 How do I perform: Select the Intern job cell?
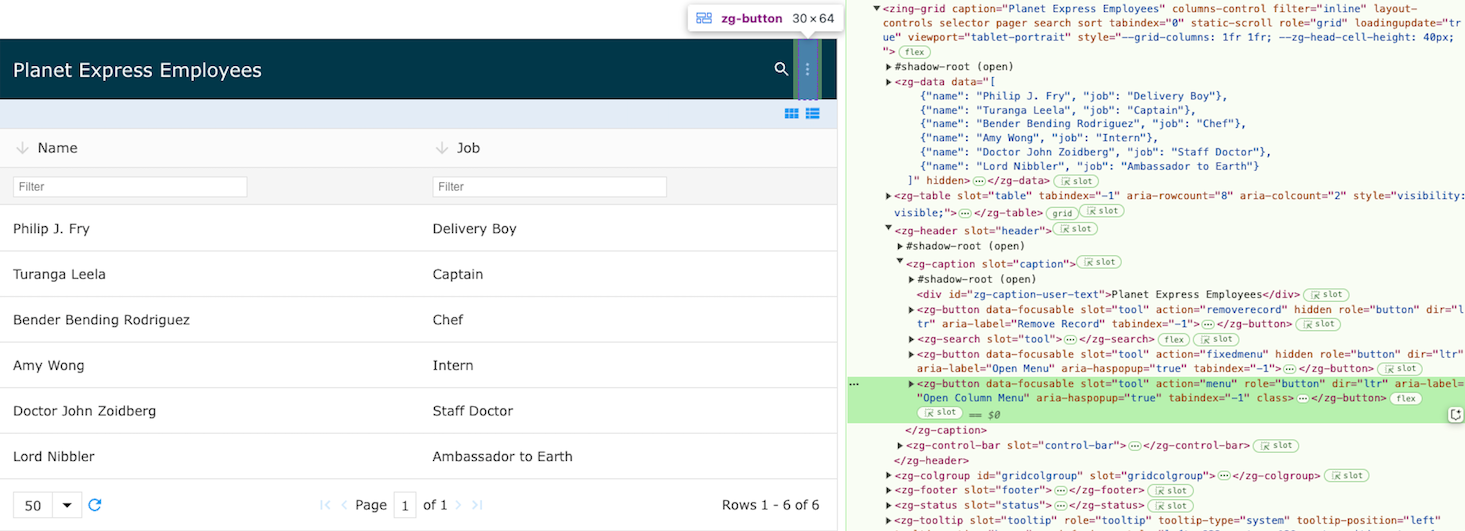click(628, 365)
